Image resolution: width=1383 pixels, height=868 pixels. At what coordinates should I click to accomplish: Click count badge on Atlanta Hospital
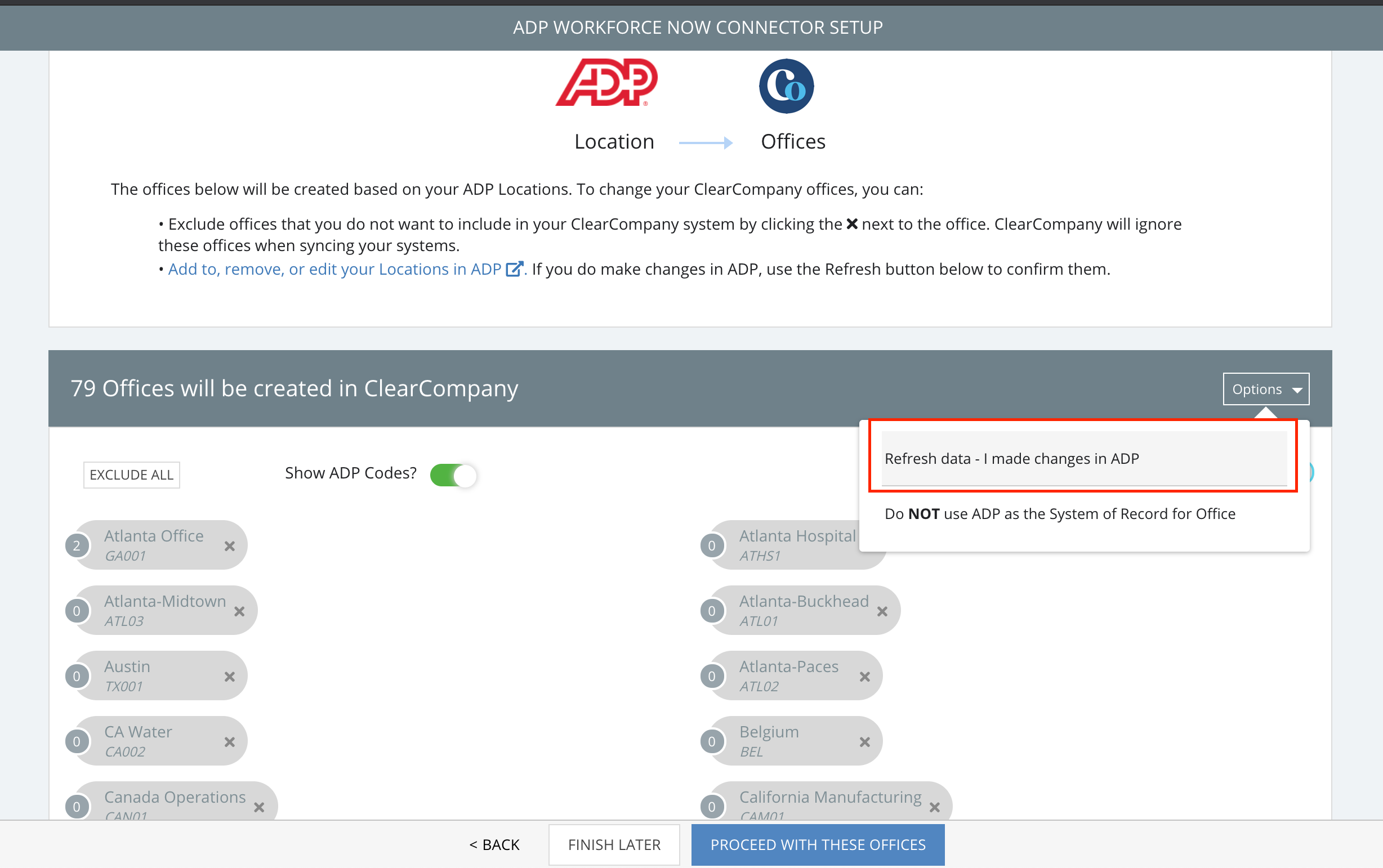click(712, 545)
